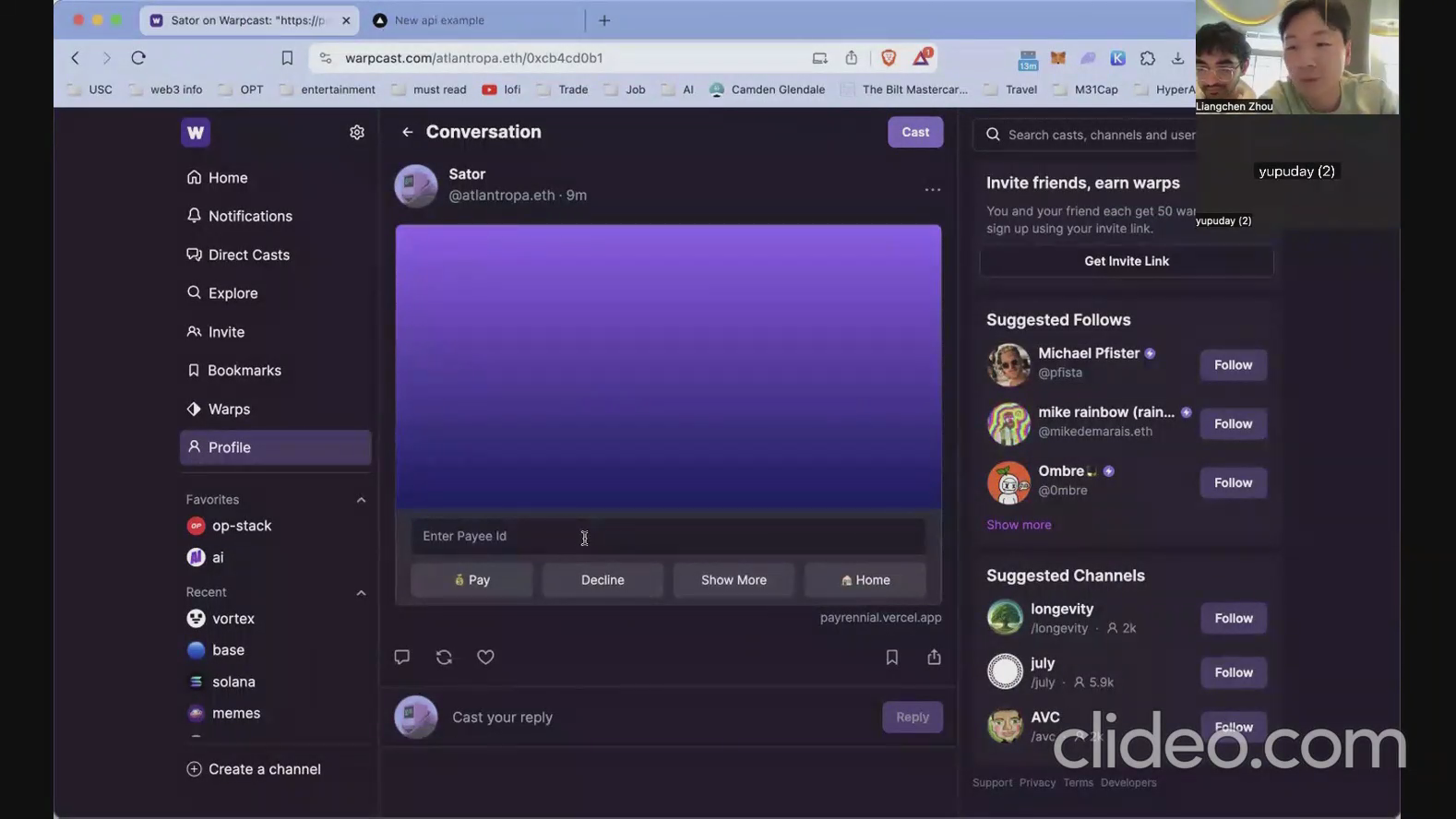Viewport: 1456px width, 819px height.
Task: Open a new browser tab
Action: tap(604, 20)
